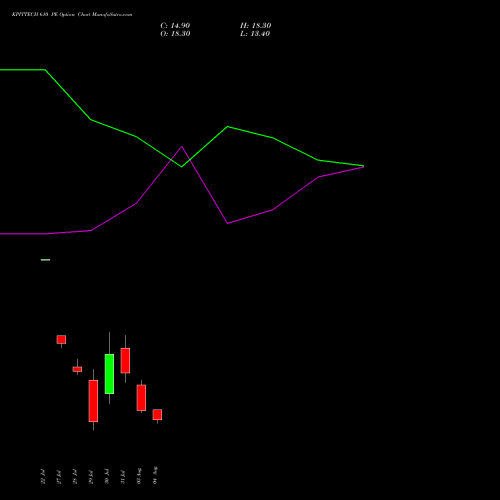Screen dimensions: 500x500
Task: Select the red candle for 03 Aug
Action: point(141,398)
